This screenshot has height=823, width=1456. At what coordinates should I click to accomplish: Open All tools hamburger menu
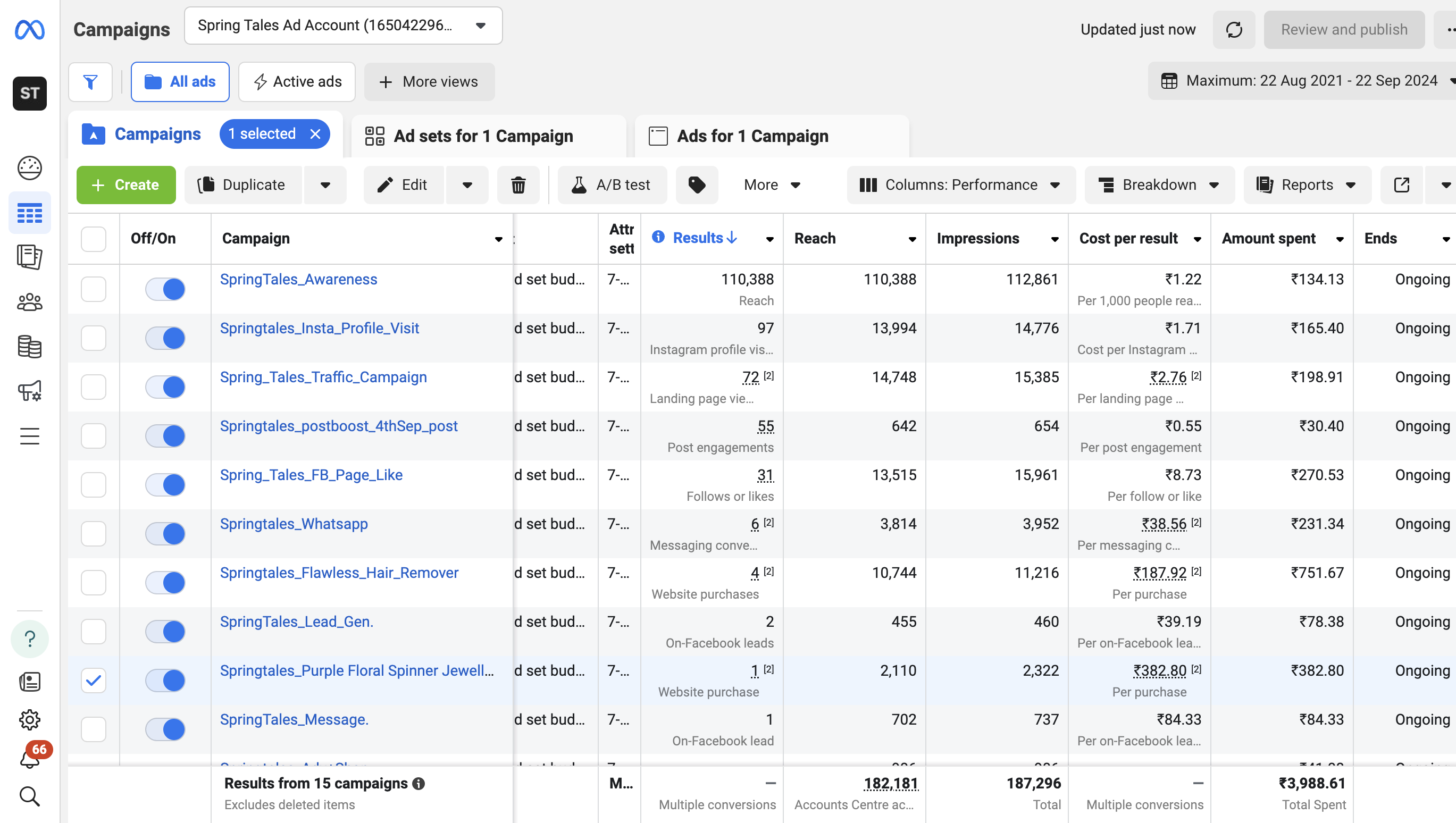[29, 436]
